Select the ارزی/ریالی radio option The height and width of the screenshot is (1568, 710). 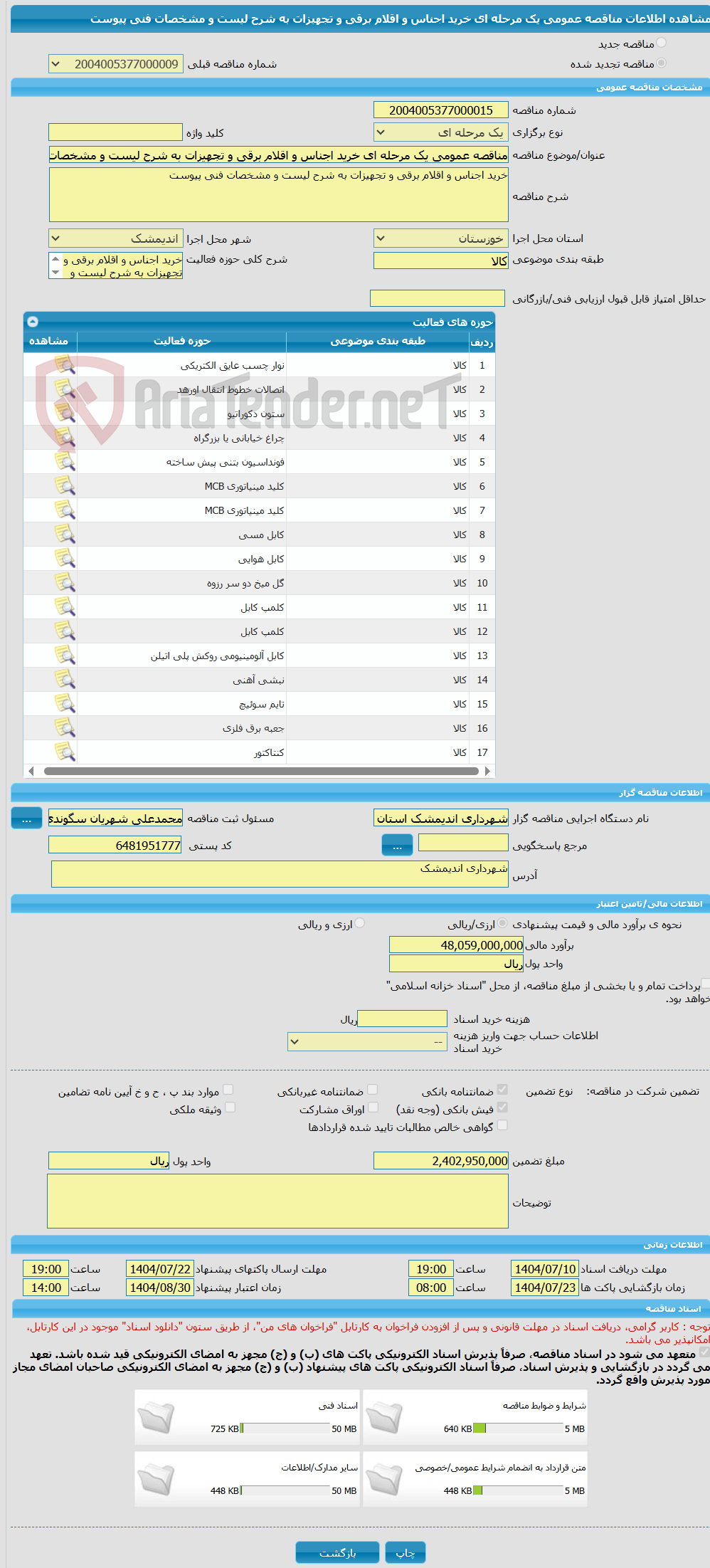tap(503, 923)
